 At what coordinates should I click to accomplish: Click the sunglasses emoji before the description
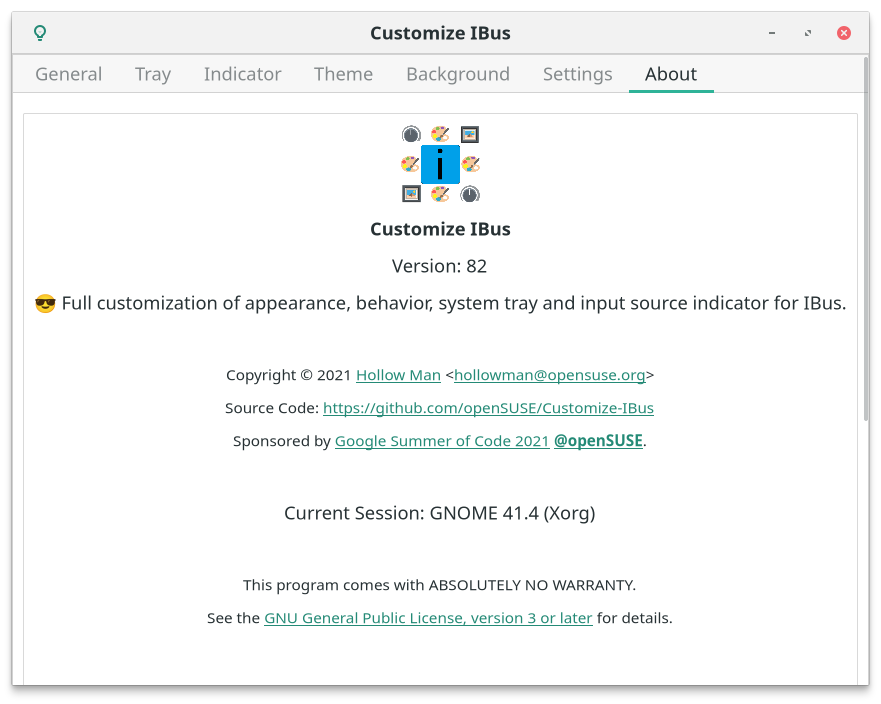[45, 304]
